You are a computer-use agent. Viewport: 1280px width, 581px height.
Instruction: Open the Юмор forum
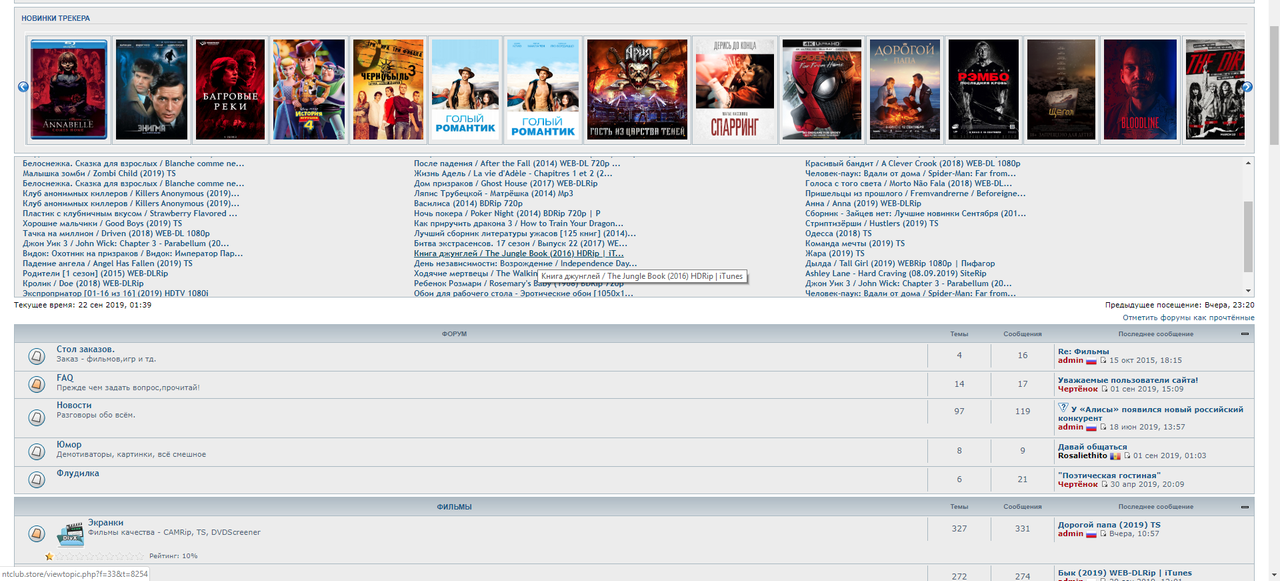tap(69, 444)
